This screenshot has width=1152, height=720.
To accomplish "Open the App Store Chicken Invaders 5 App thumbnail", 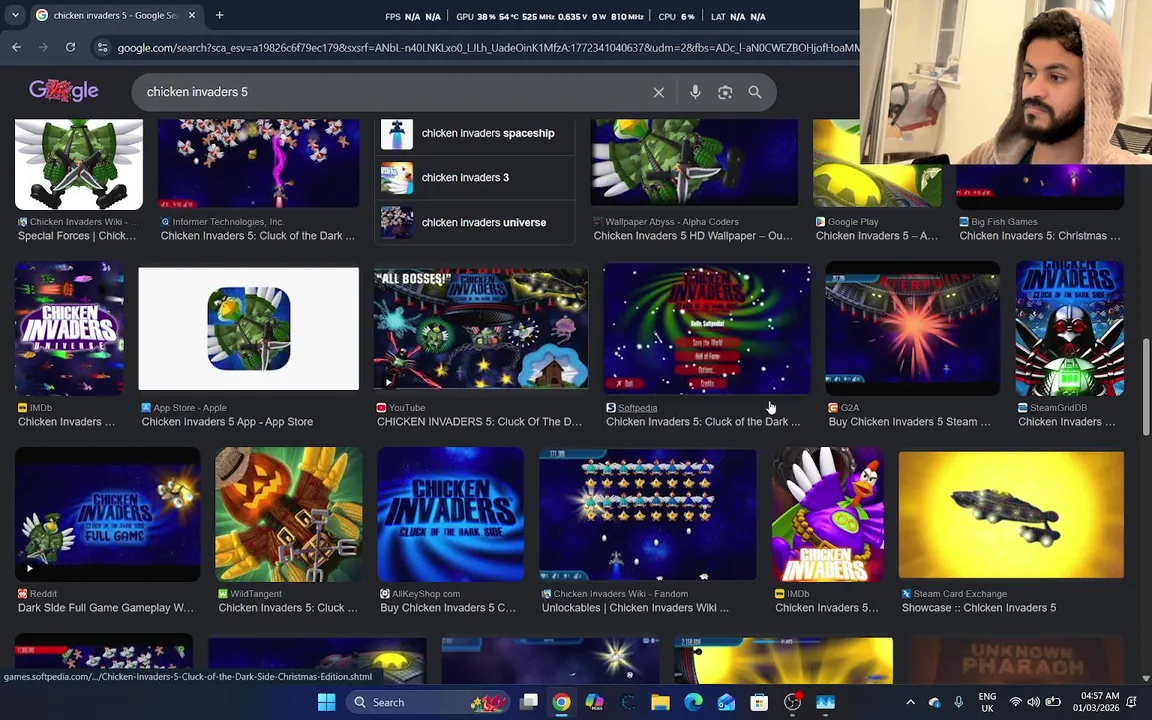I will (x=248, y=328).
